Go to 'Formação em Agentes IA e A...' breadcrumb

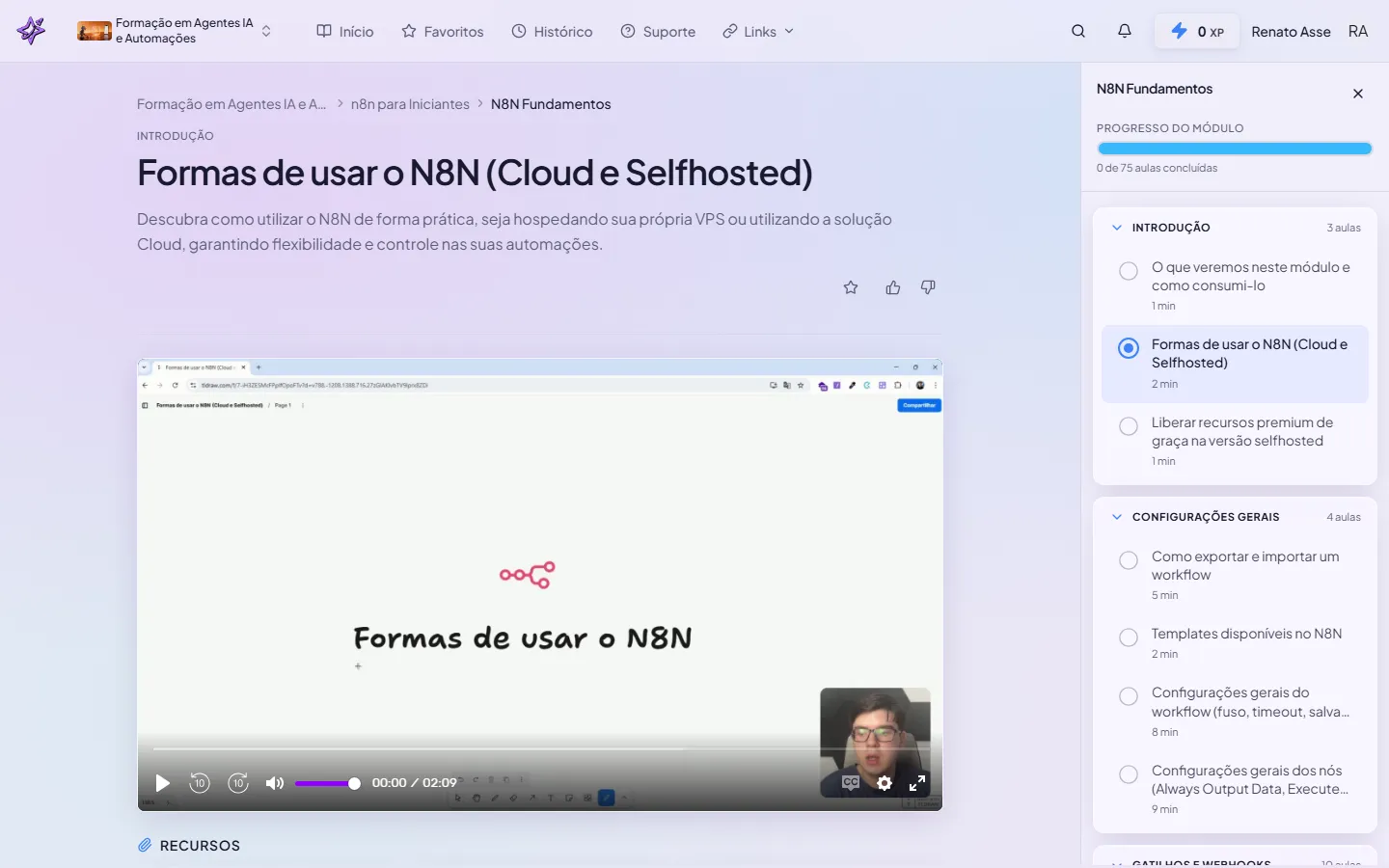tap(231, 104)
